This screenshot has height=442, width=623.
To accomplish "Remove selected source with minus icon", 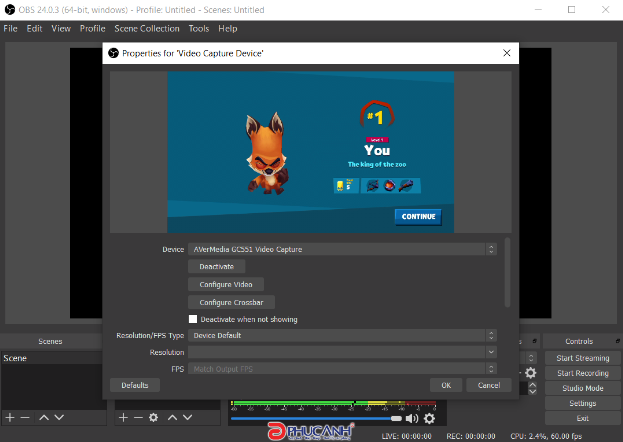I will pyautogui.click(x=138, y=417).
